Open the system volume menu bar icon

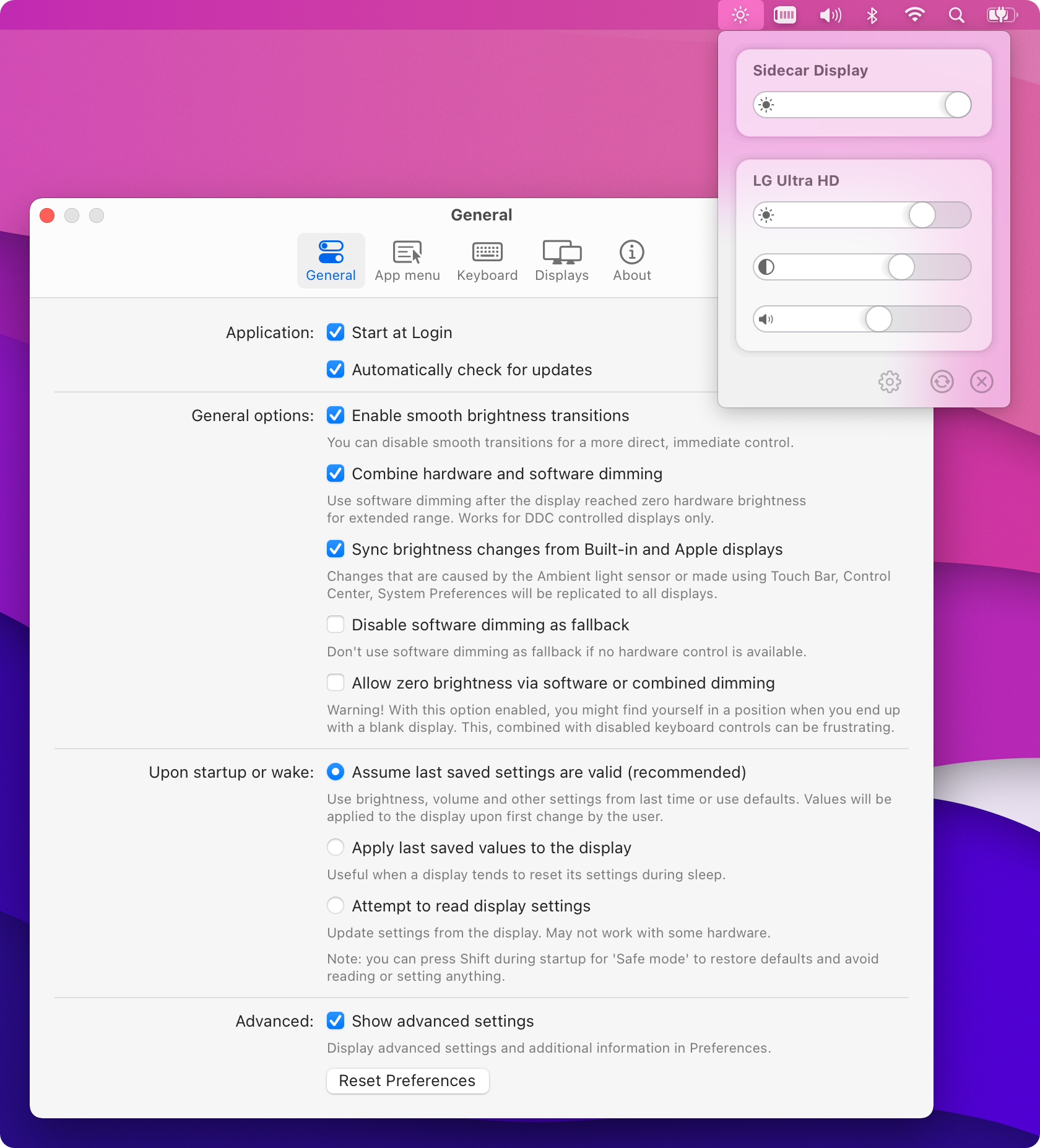tap(830, 15)
